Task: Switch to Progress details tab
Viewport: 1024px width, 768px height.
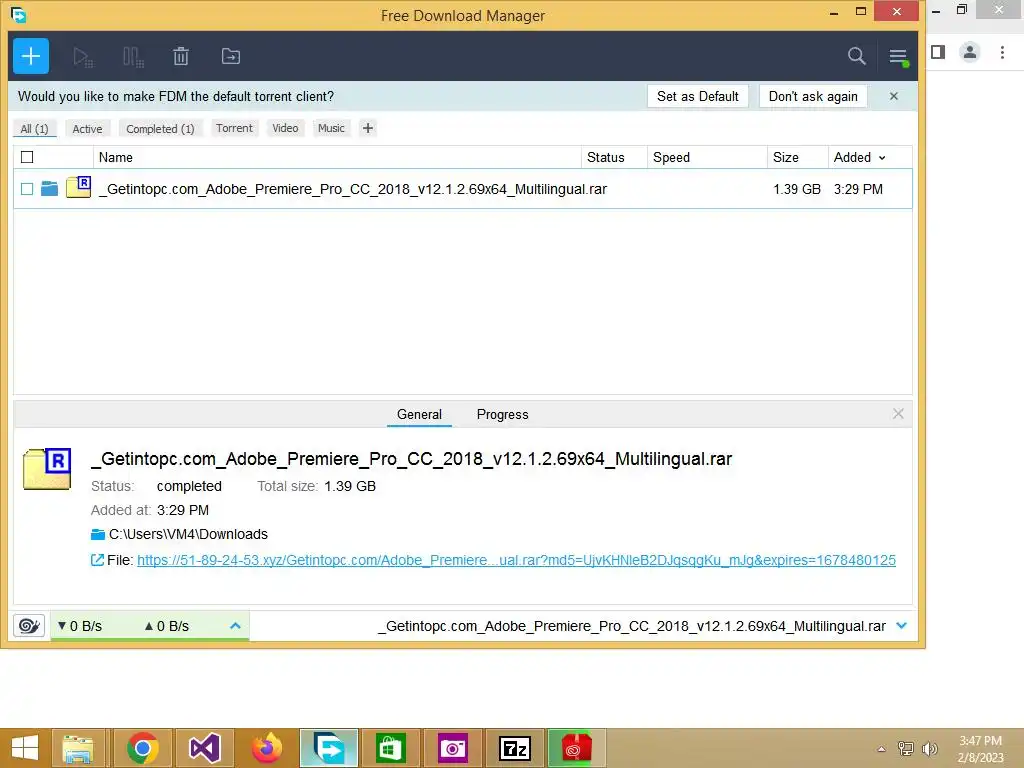Action: pos(502,414)
